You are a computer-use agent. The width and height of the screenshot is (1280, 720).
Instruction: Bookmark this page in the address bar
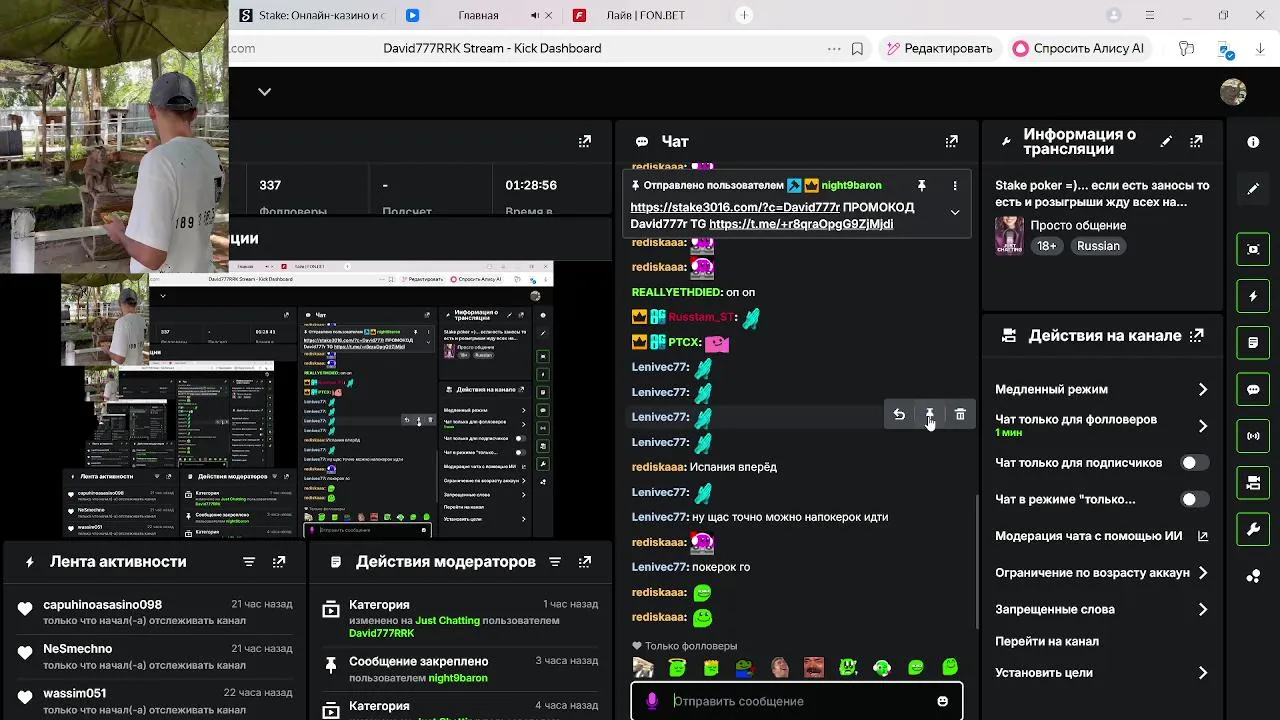(857, 48)
